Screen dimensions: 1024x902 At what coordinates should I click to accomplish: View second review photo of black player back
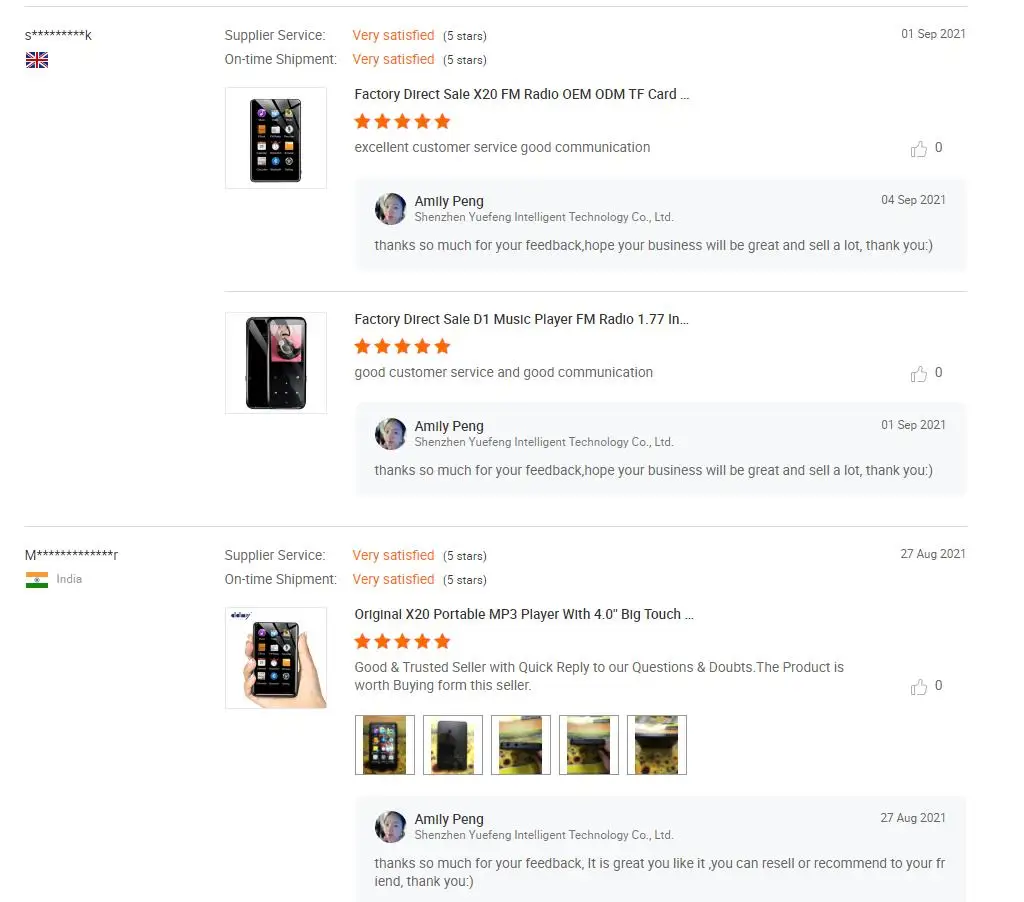(453, 745)
